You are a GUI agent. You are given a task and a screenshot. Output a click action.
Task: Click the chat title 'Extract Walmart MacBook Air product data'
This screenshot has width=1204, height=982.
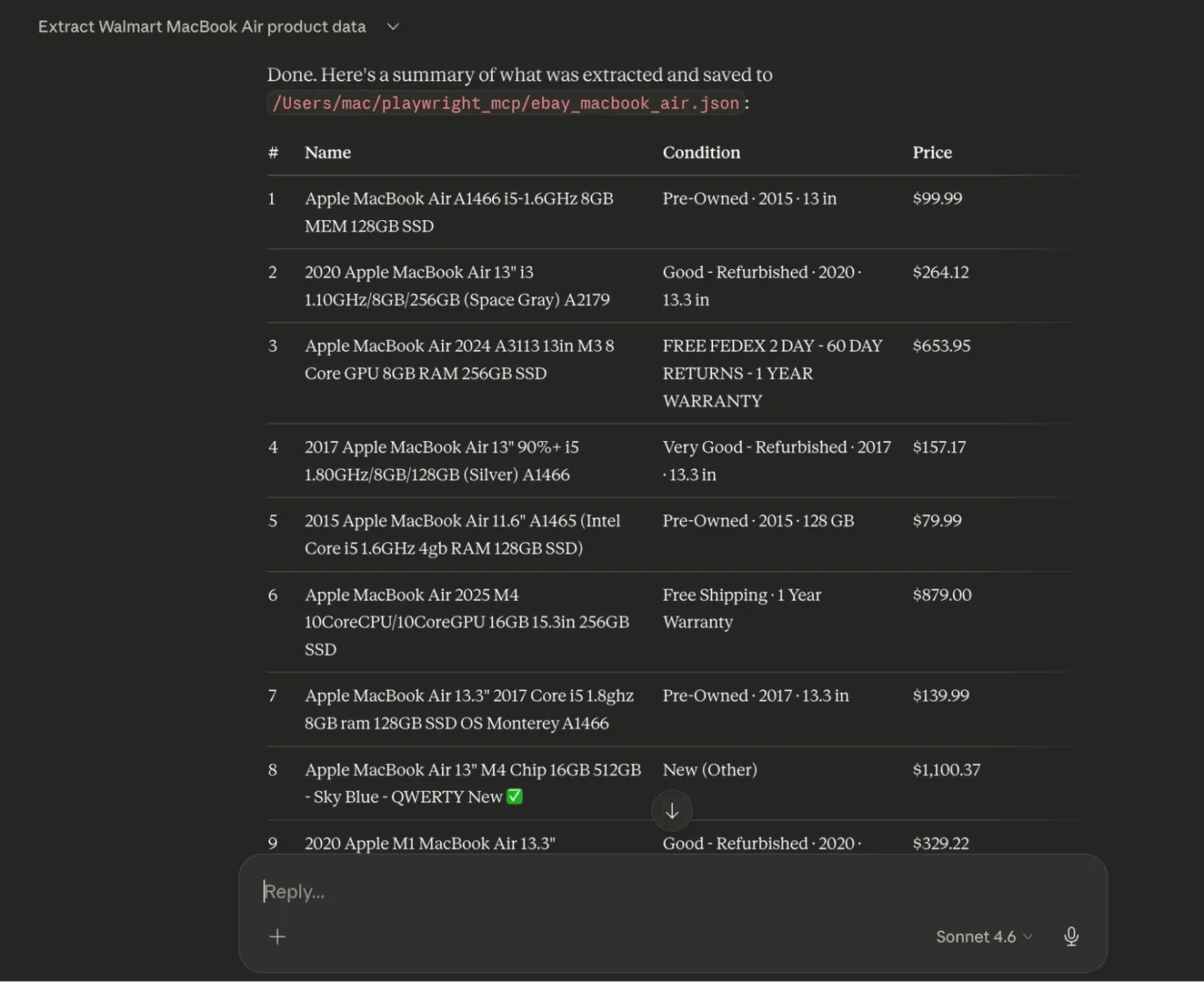202,26
